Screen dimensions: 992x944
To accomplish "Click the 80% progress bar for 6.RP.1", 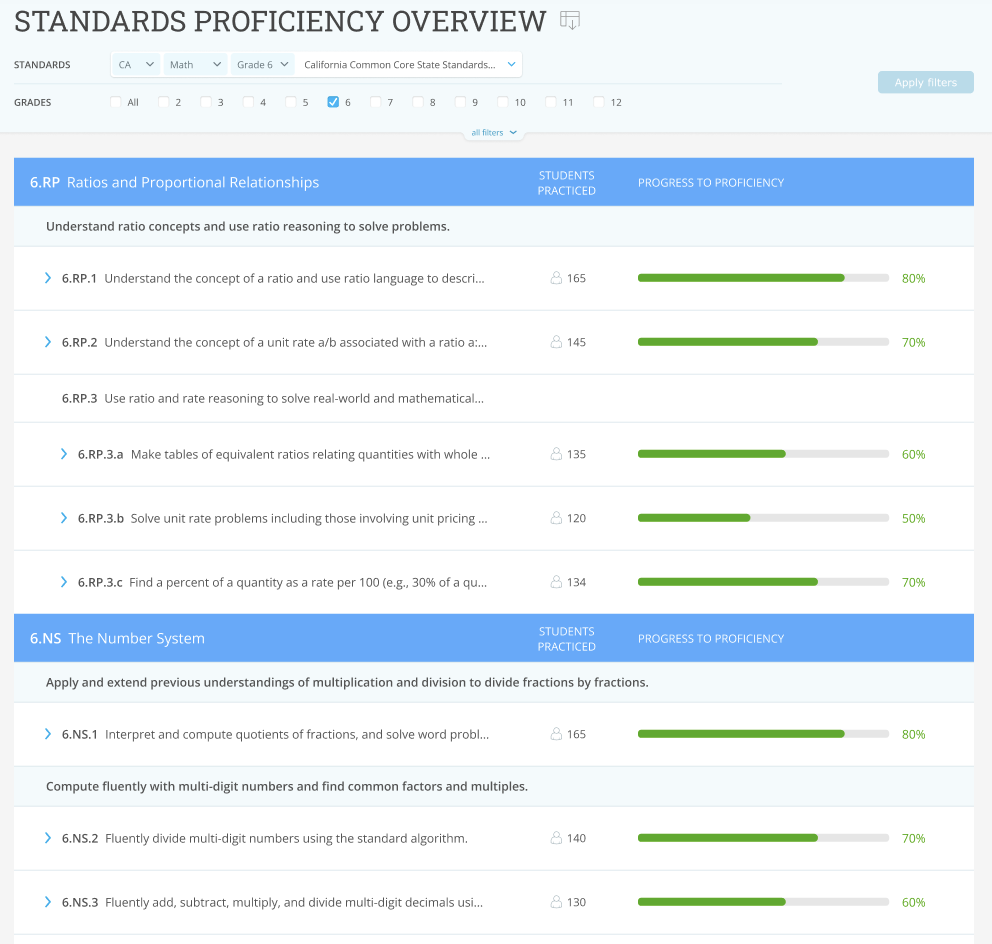I will pos(763,278).
